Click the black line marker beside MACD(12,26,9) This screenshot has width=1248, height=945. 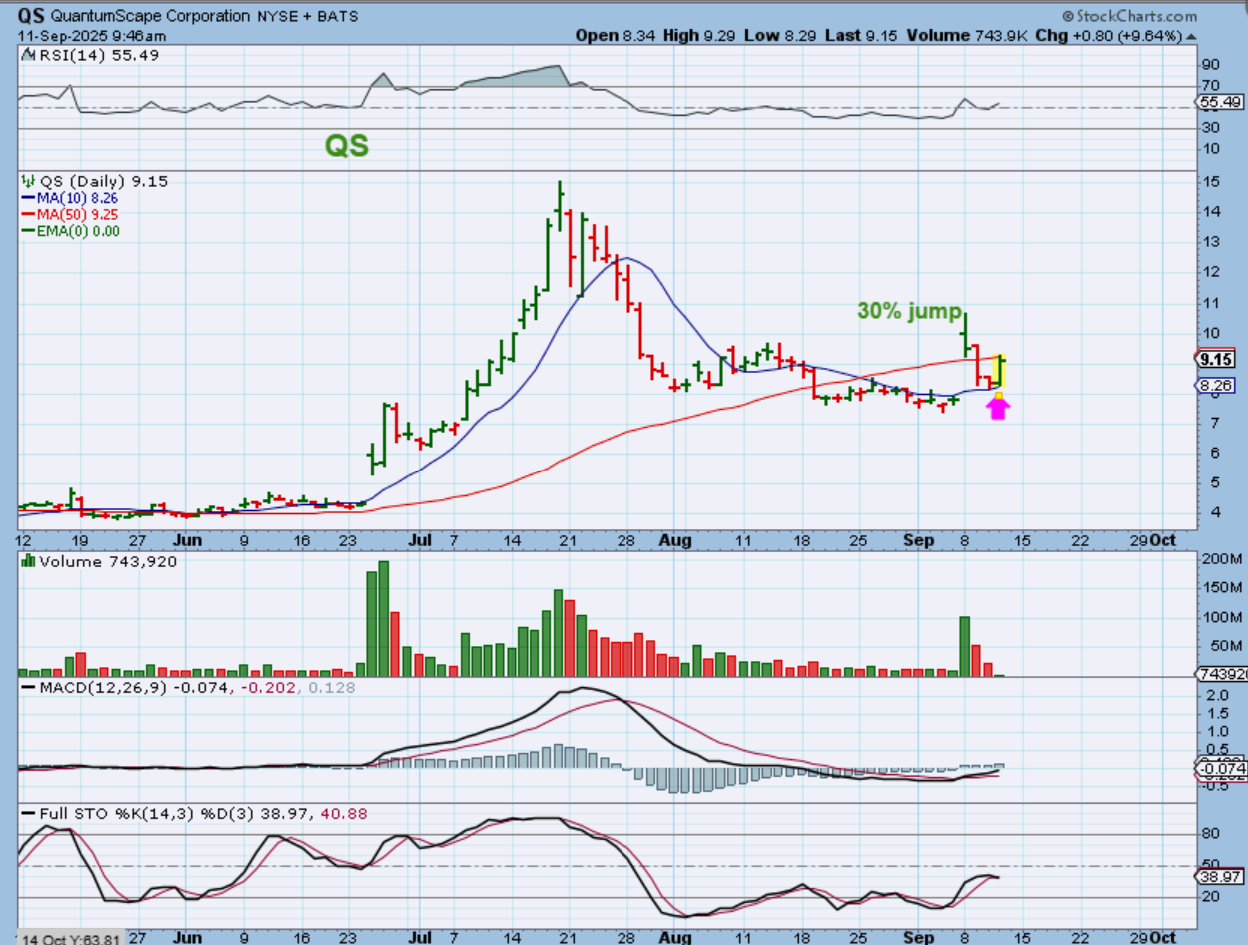click(x=29, y=689)
